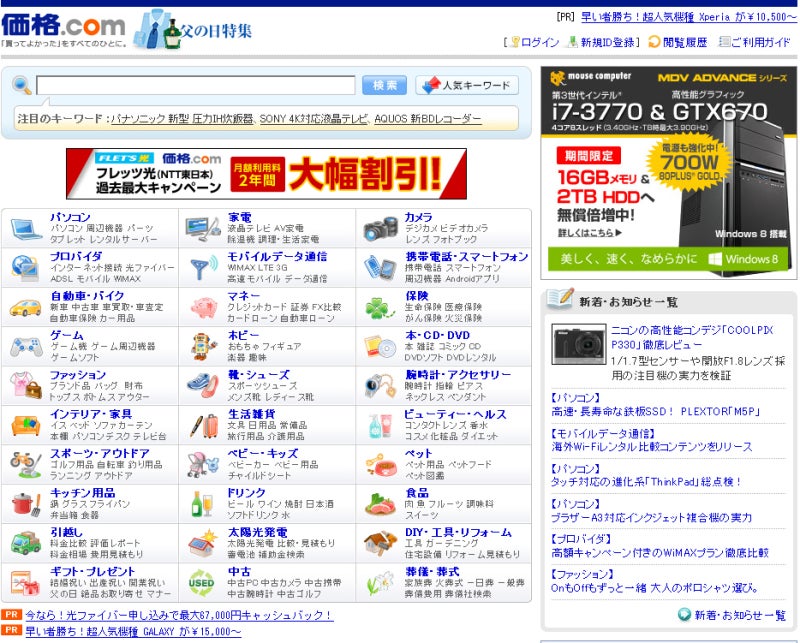The height and width of the screenshot is (643, 800).
Task: Open the WiMAXプラン徹底比較 news link
Action: [660, 553]
